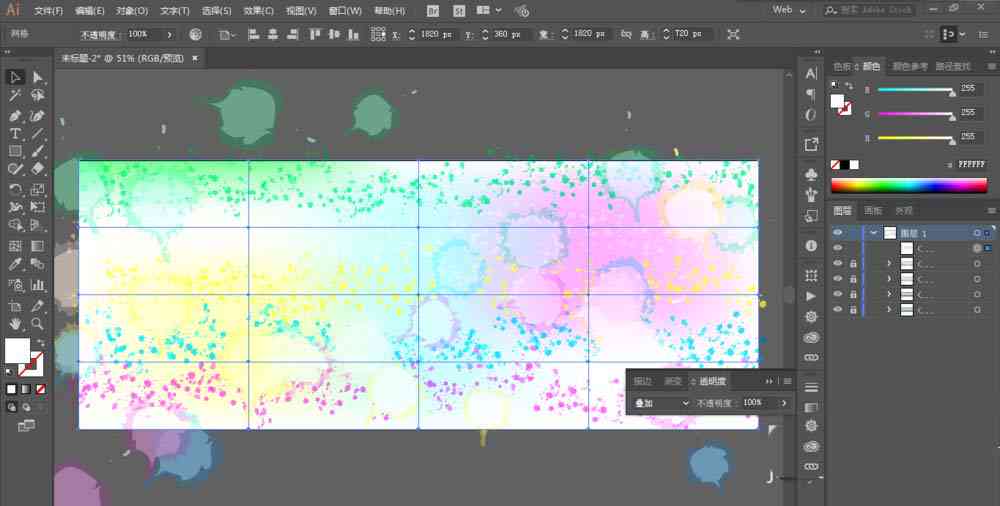This screenshot has height=506, width=1000.
Task: Unlock the bottom sublayer's lock icon
Action: click(853, 309)
